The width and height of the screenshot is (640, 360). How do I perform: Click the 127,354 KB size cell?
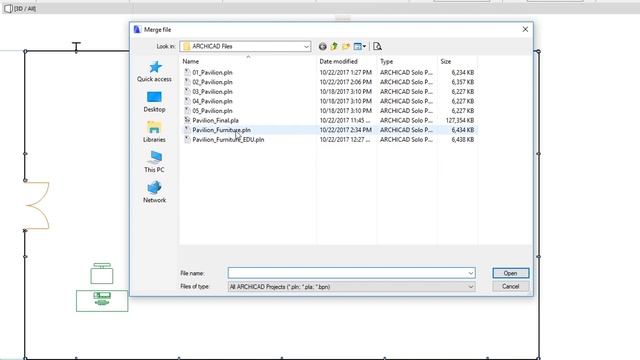tap(460, 120)
